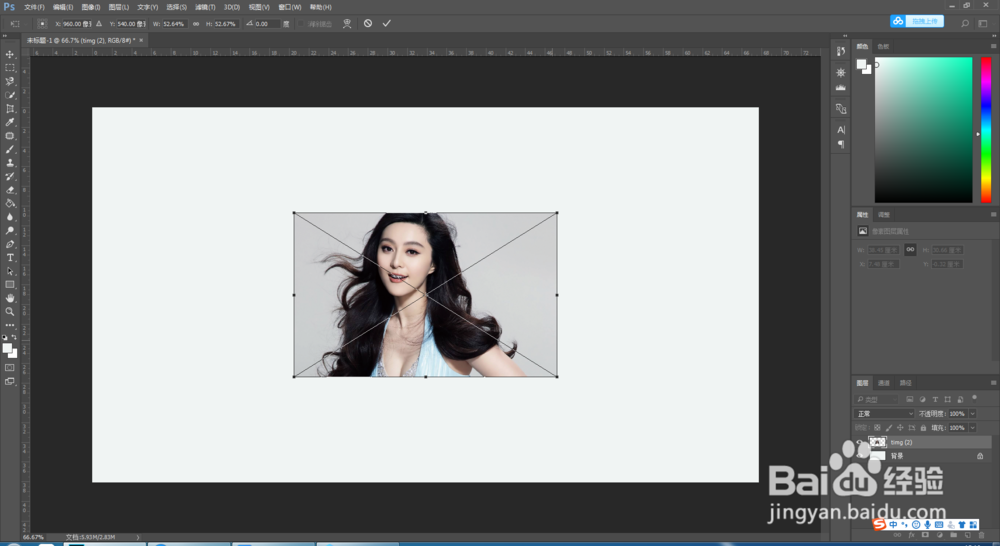Toggle lock transparent pixels in Layers panel
This screenshot has width=1000, height=546.
[878, 428]
